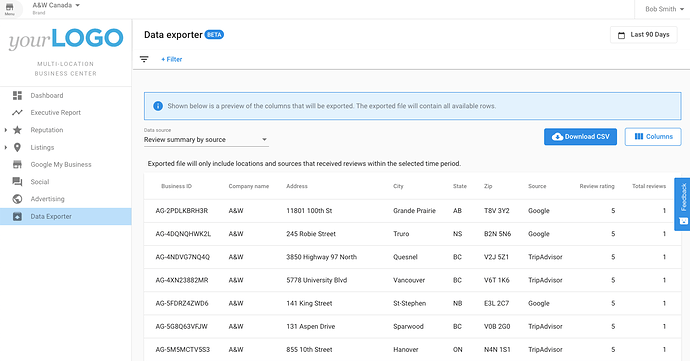The height and width of the screenshot is (361, 690).
Task: Open the Advertising page
Action: (47, 199)
